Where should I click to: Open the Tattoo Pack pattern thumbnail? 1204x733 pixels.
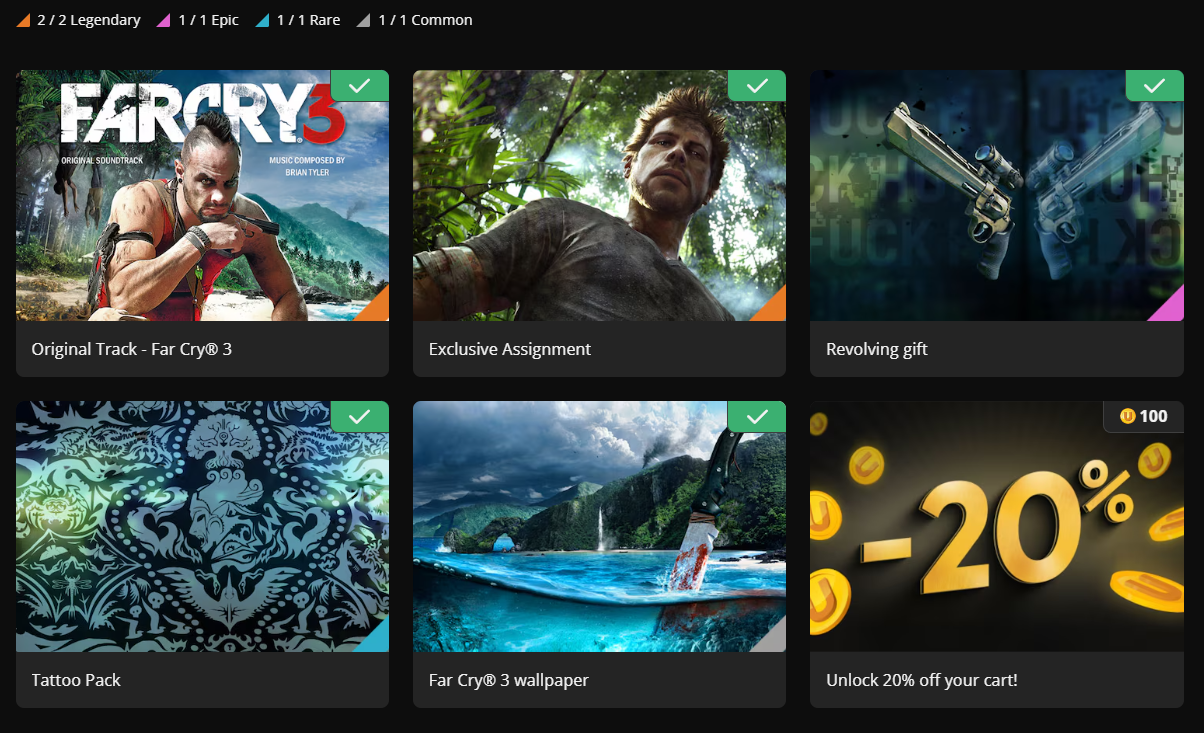tap(202, 527)
